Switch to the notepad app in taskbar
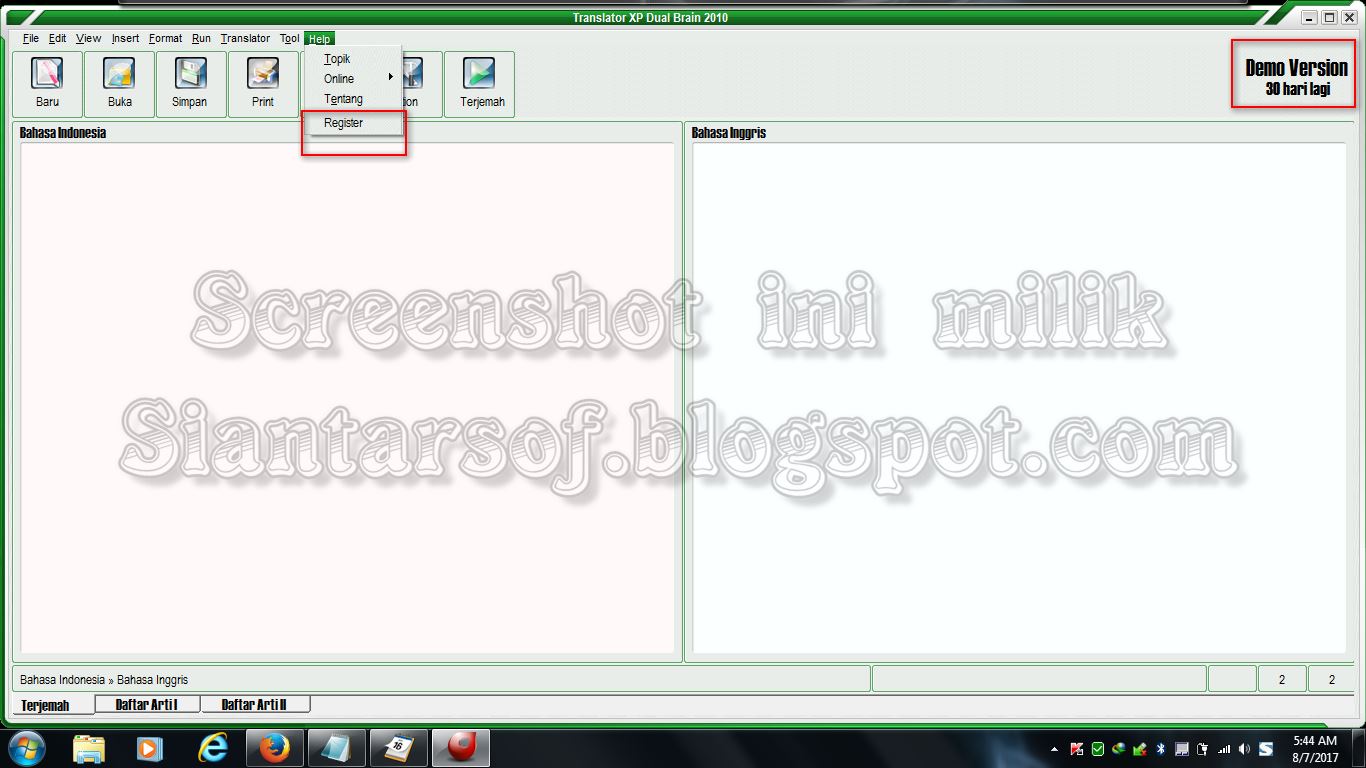 [336, 747]
